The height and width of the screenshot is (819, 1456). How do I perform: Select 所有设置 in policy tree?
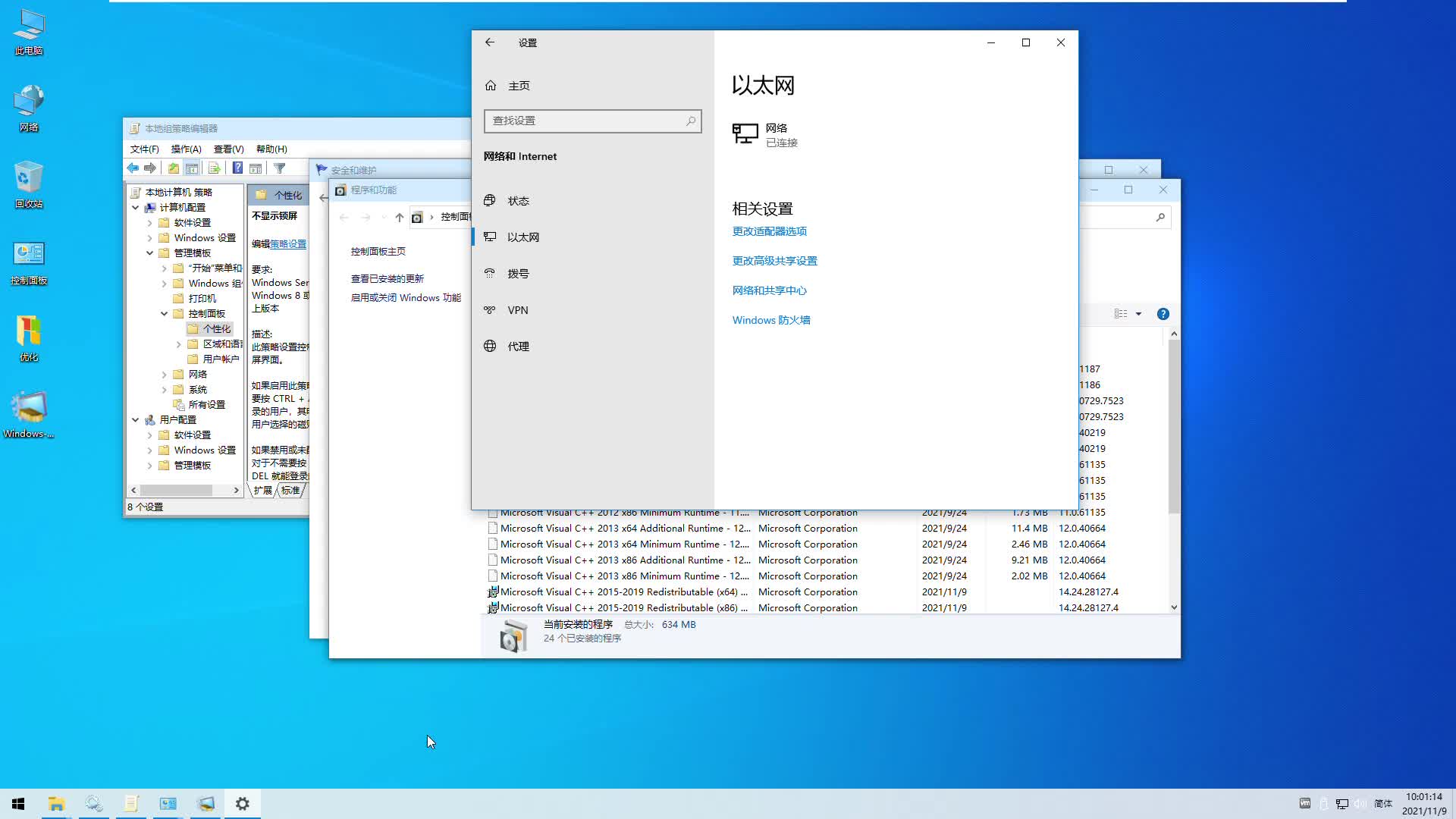pyautogui.click(x=199, y=404)
